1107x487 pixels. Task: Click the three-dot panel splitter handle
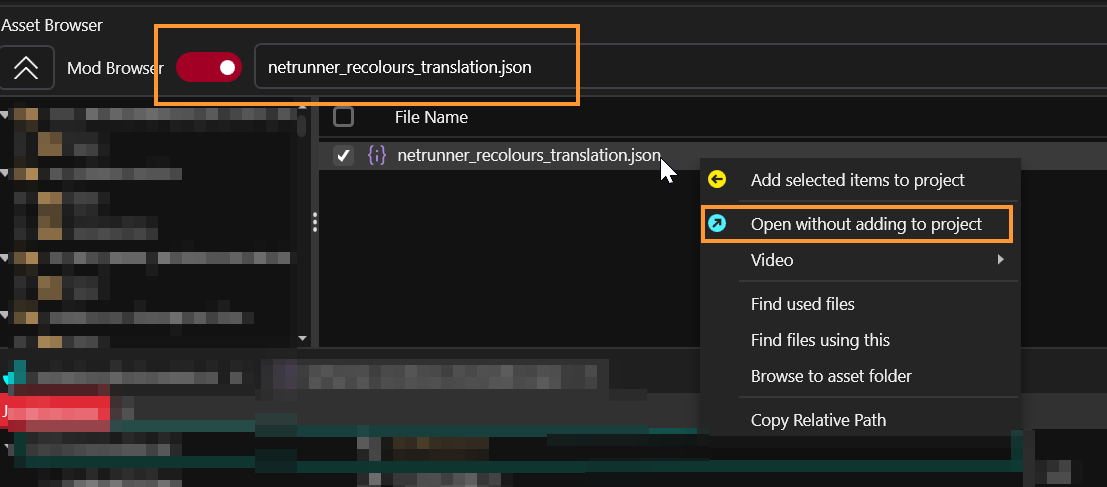pyautogui.click(x=315, y=221)
